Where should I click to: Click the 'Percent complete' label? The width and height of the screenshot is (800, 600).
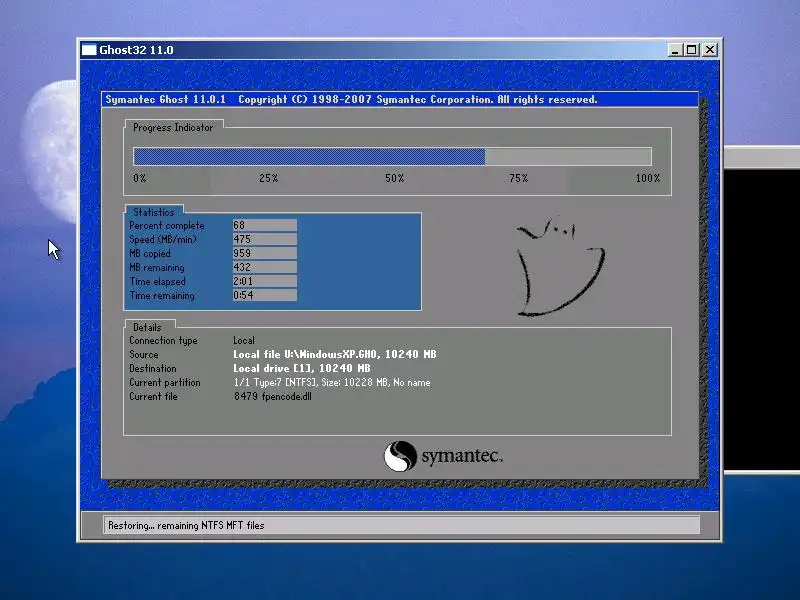[x=166, y=226]
